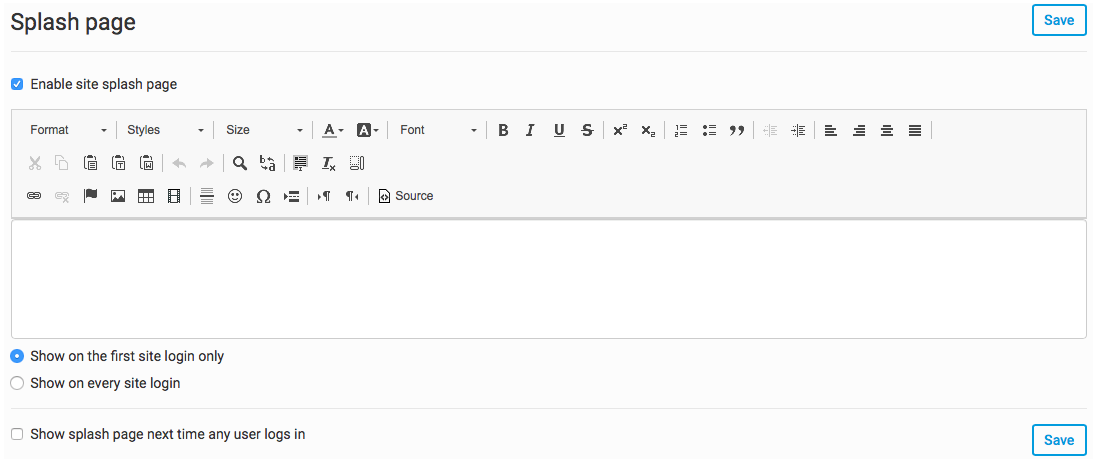
Task: Click the block quote icon
Action: (737, 130)
